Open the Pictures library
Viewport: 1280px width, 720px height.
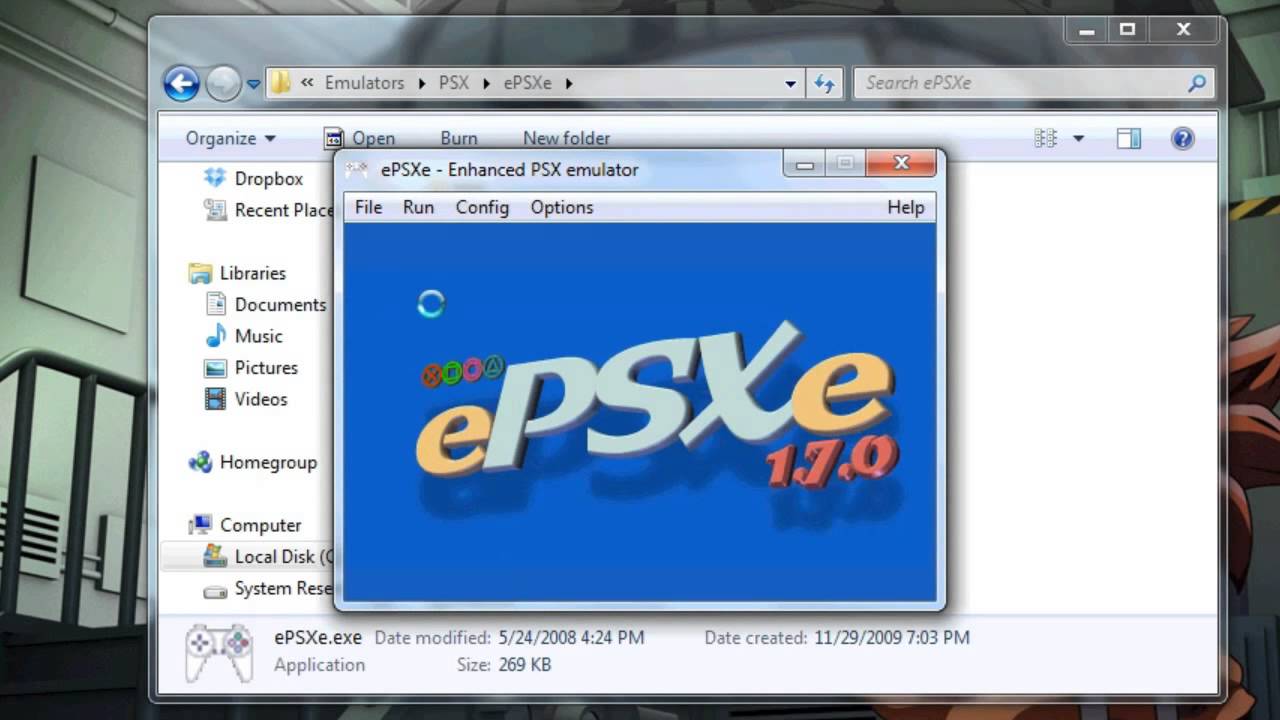266,367
